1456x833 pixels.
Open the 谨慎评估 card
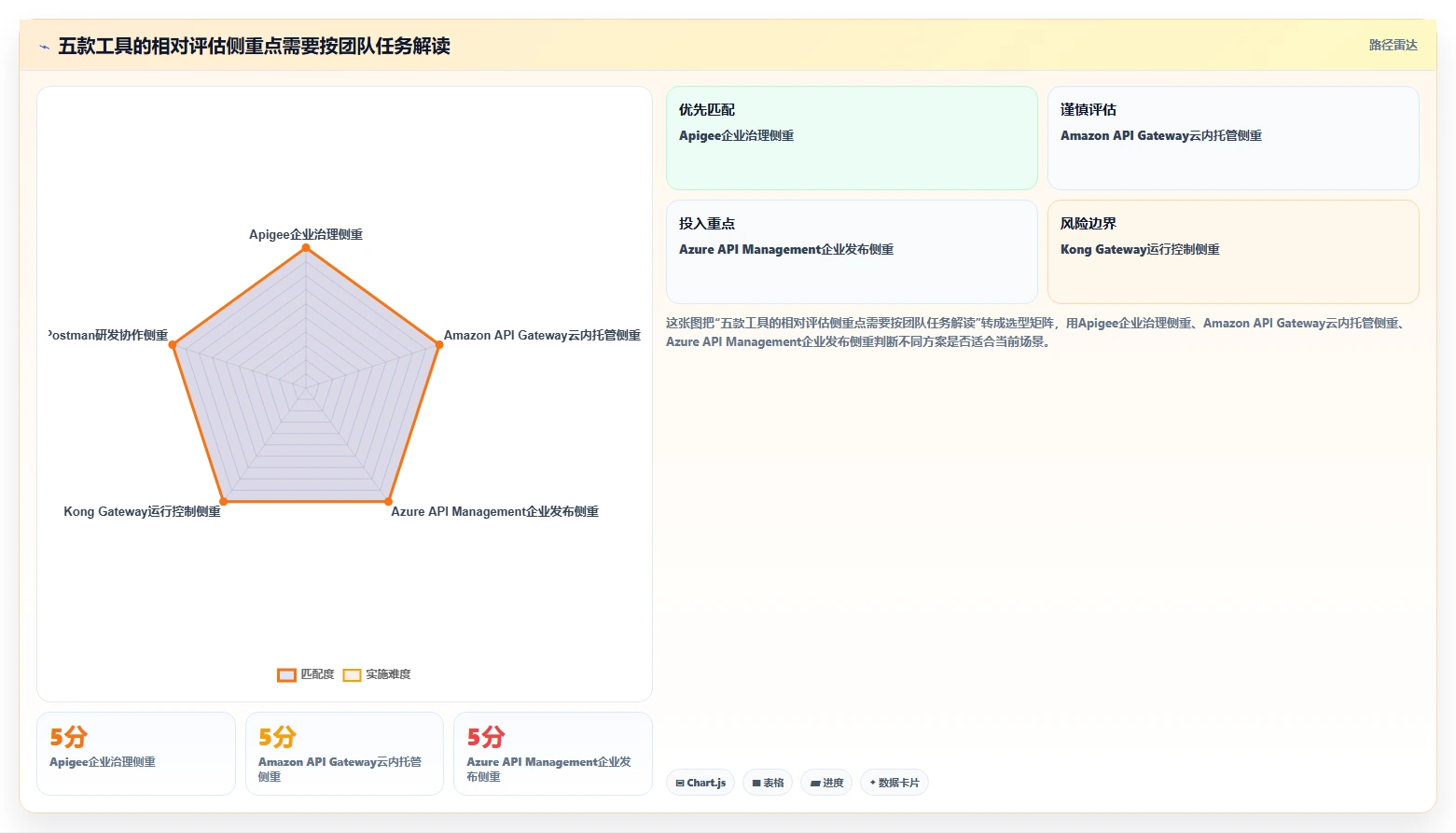click(1233, 138)
